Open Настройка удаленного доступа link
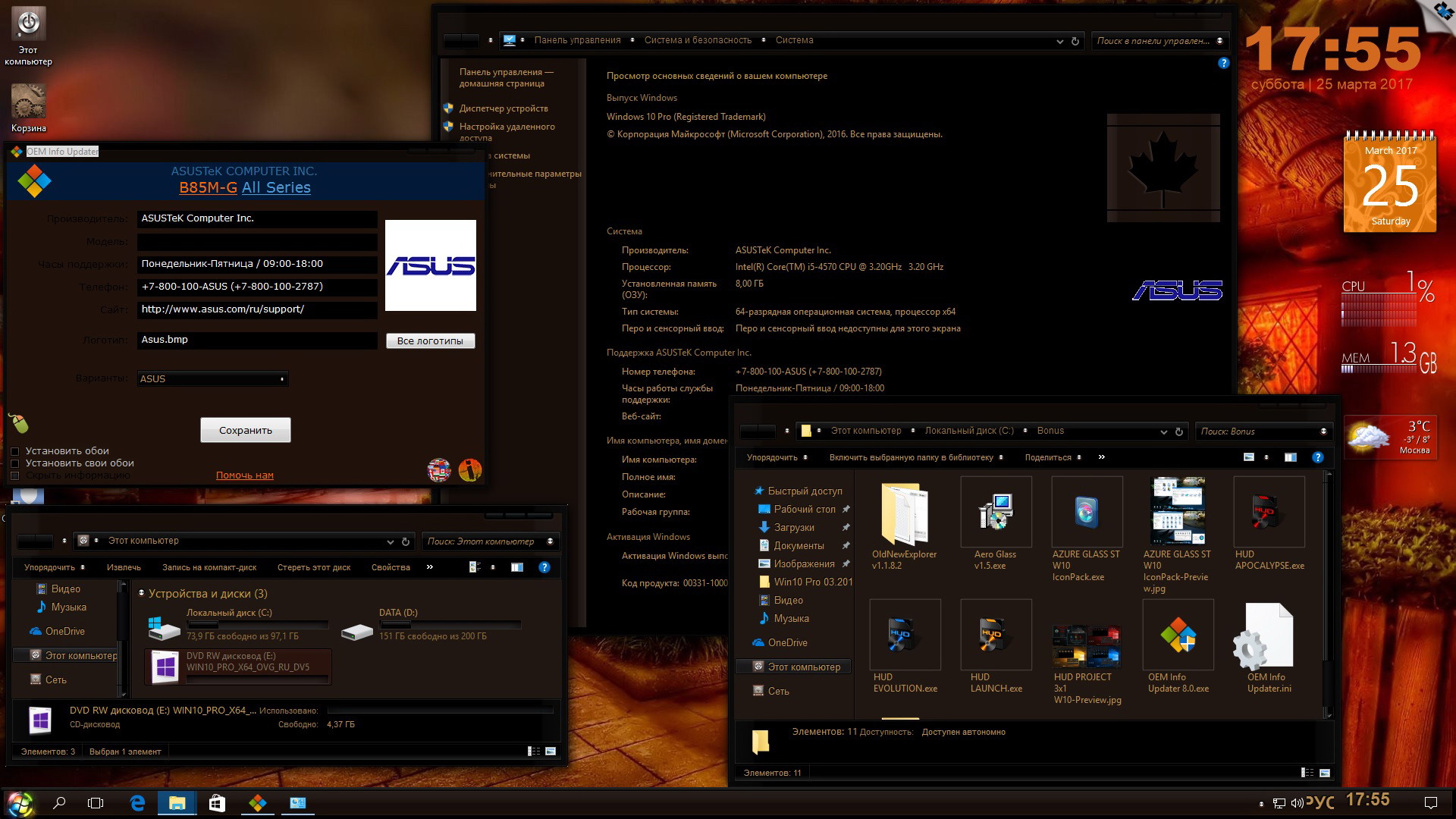 507,132
